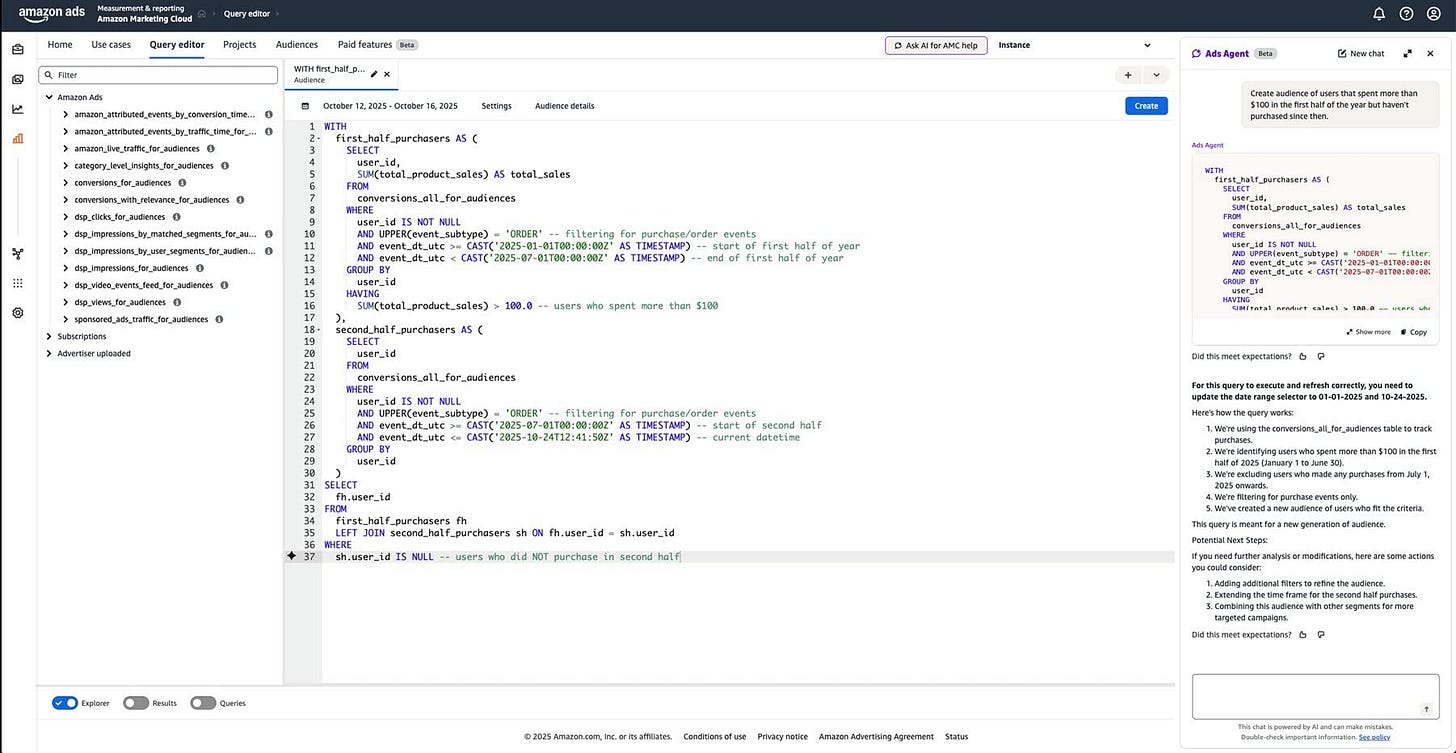Collapse the Amazon Ads tree node
This screenshot has width=1456, height=753.
coord(49,97)
